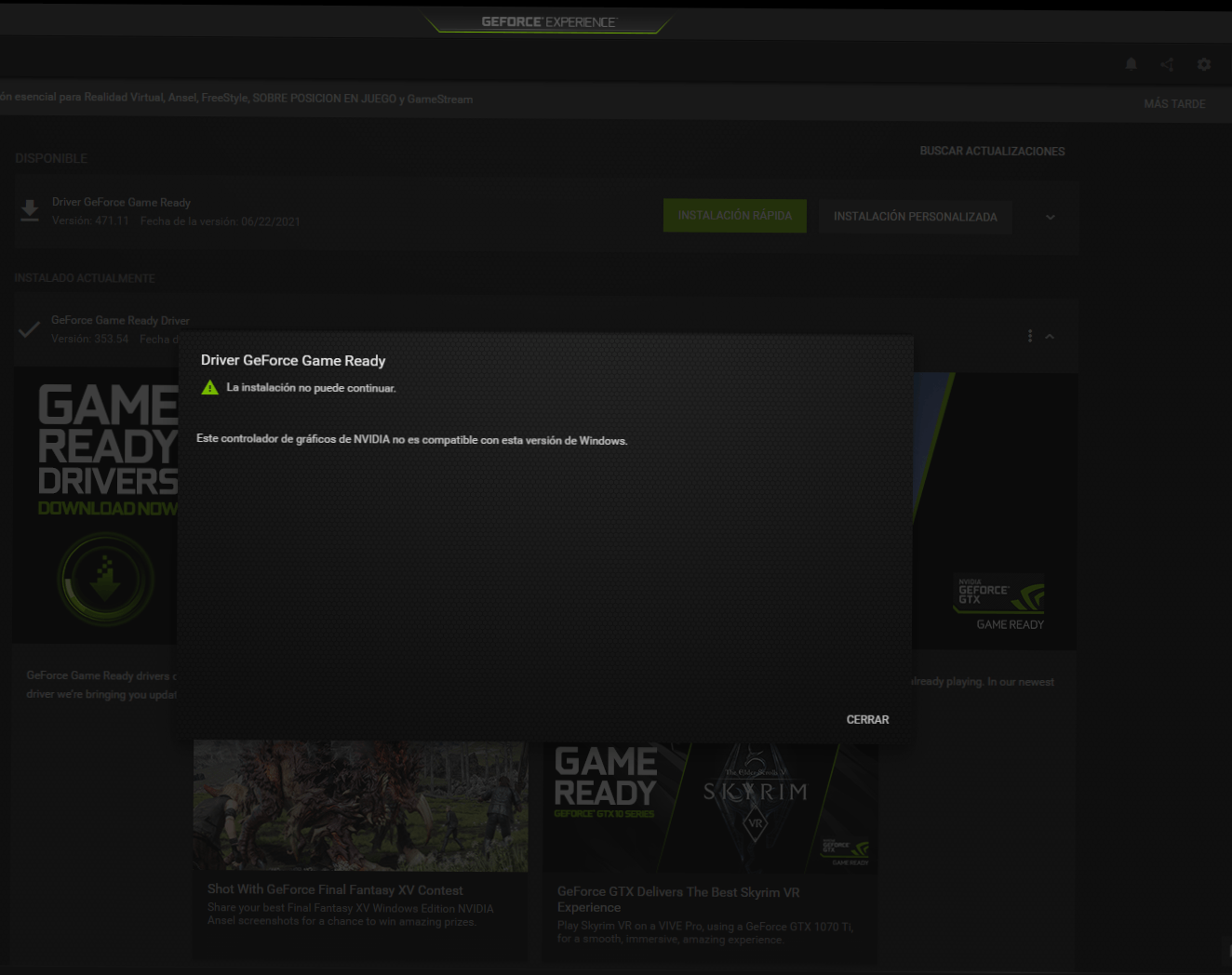1232x975 pixels.
Task: Open the Final Fantasy XV contest thumbnail
Action: tap(360, 806)
